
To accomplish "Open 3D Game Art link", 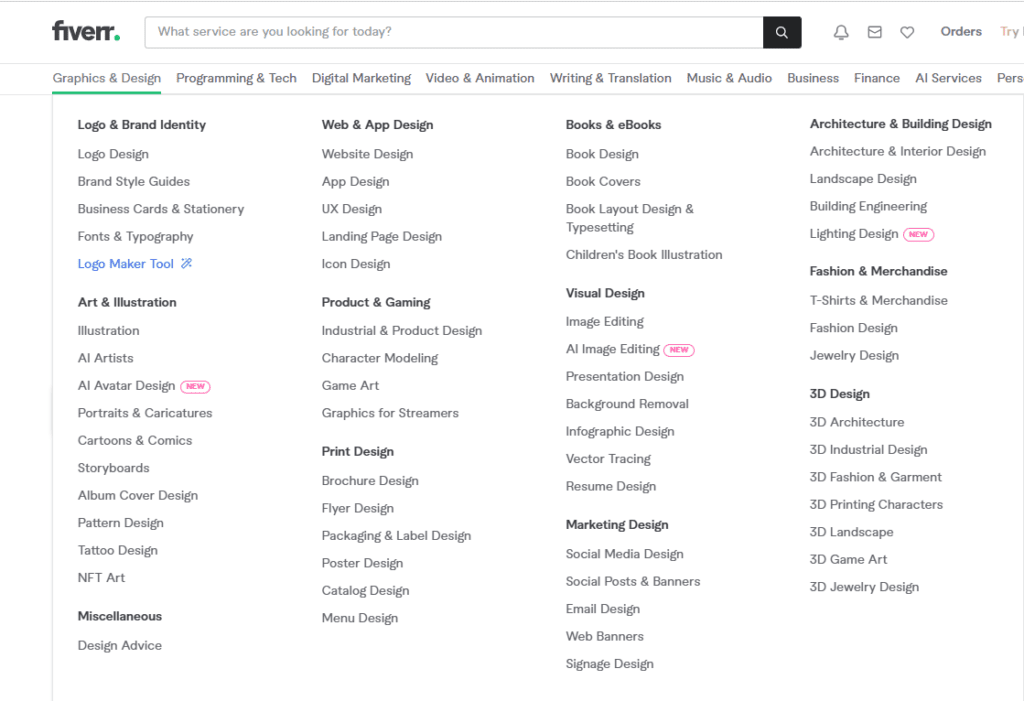I will click(847, 559).
